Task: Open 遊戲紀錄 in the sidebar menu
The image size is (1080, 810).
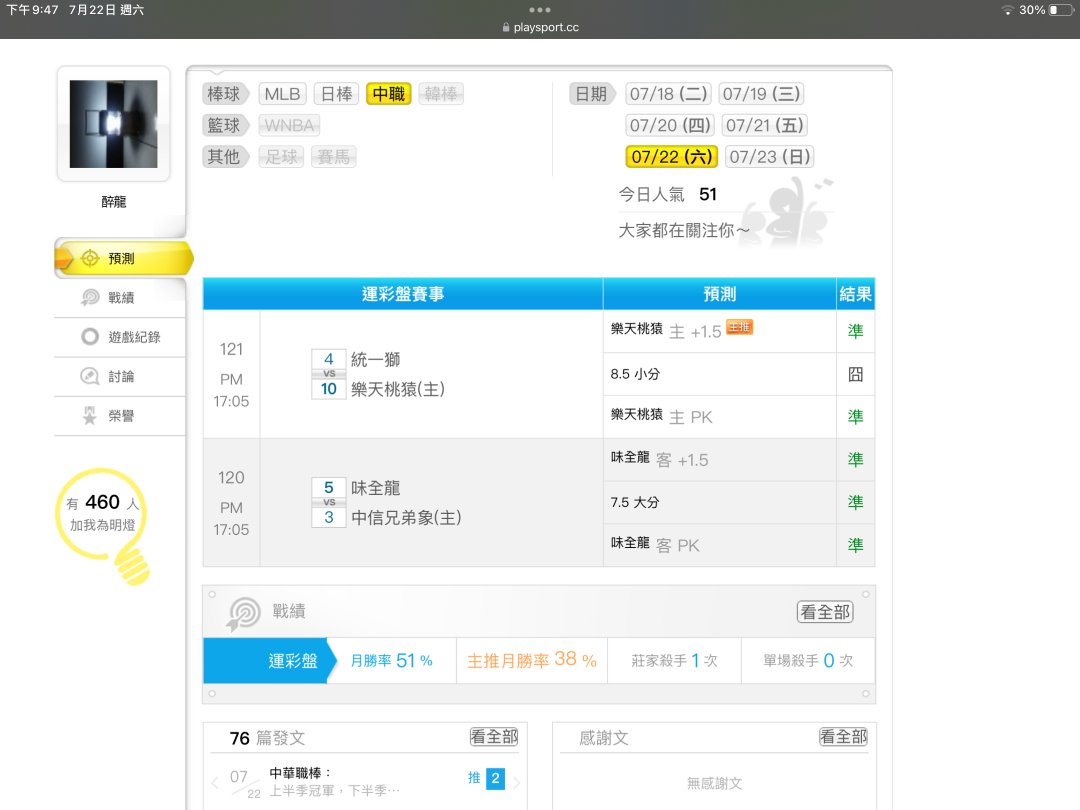Action: click(120, 337)
